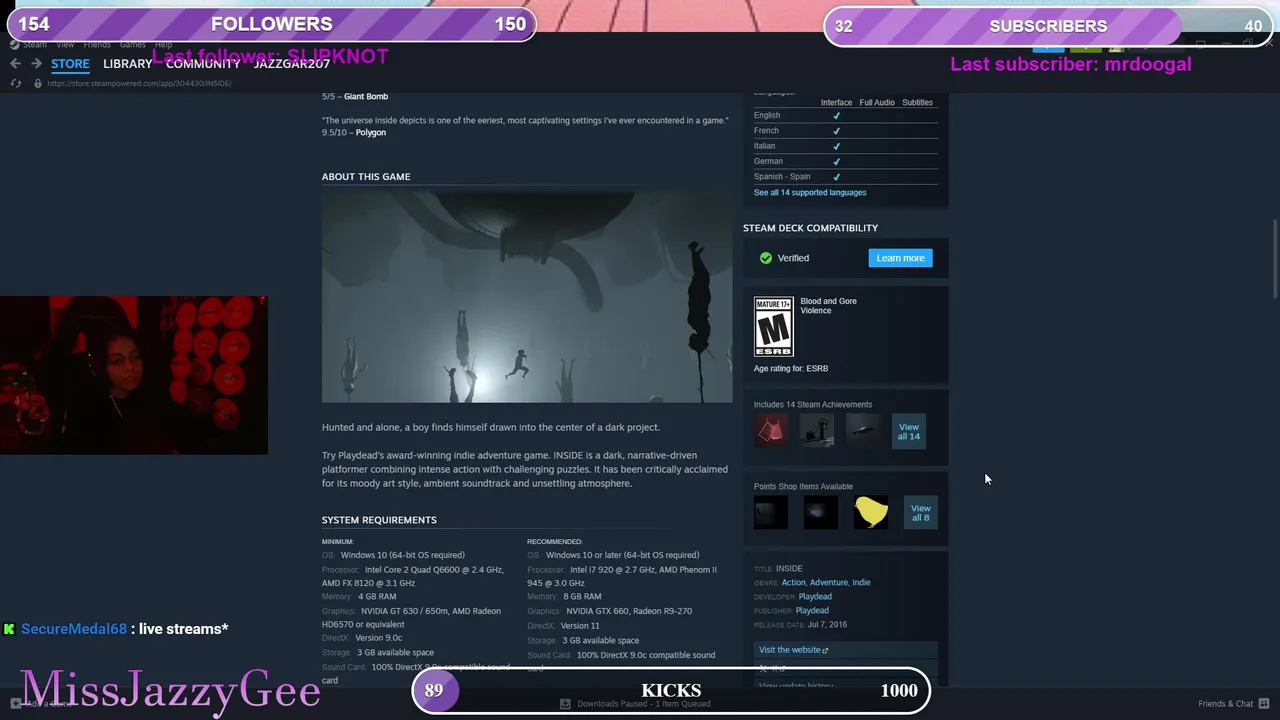Click the German interface checkmark

[x=836, y=161]
